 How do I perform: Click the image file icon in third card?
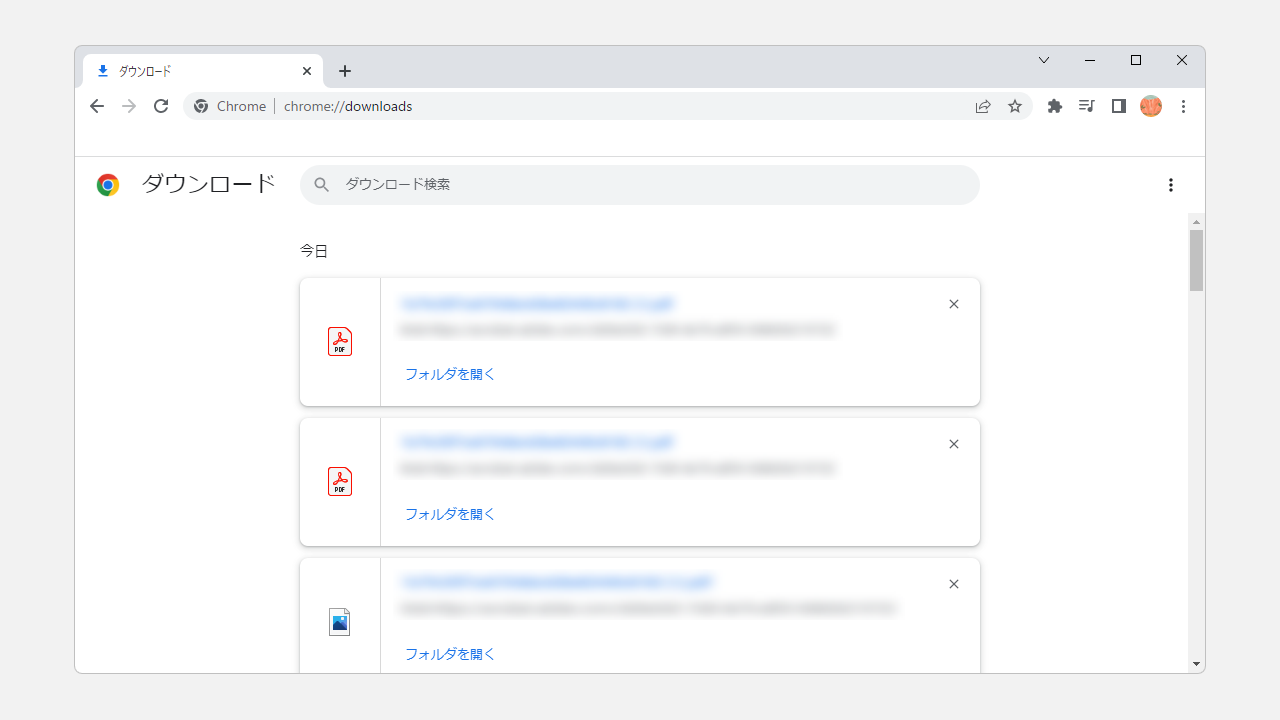click(x=340, y=622)
